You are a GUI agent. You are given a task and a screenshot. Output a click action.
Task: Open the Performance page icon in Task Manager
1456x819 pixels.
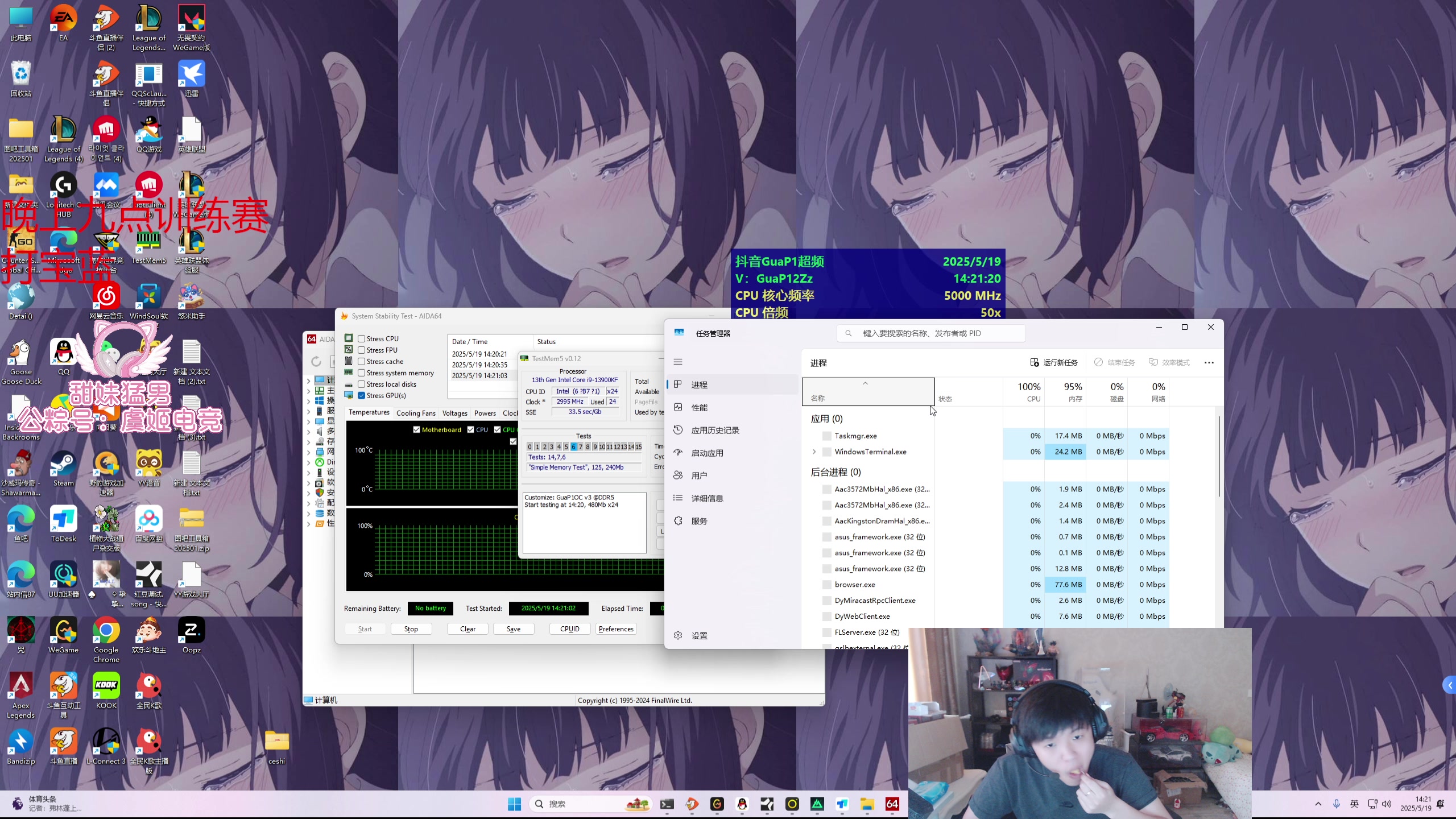(678, 407)
